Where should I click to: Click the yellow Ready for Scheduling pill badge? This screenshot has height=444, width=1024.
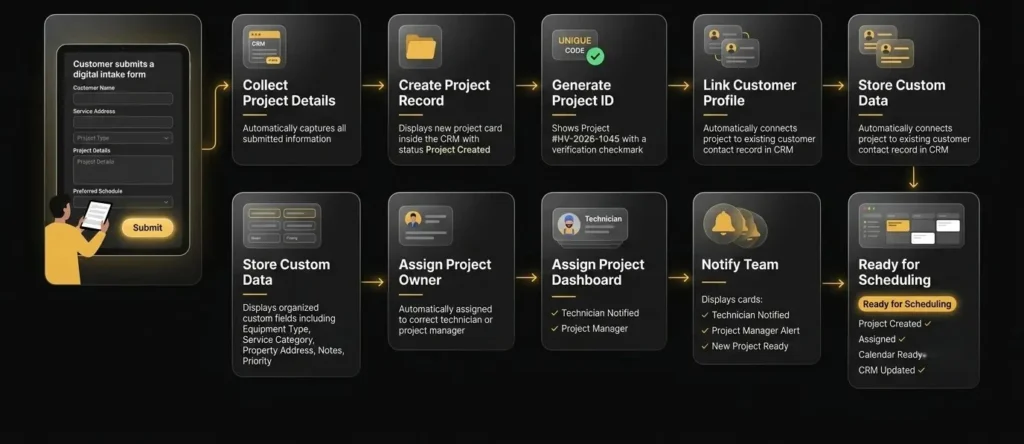[907, 304]
